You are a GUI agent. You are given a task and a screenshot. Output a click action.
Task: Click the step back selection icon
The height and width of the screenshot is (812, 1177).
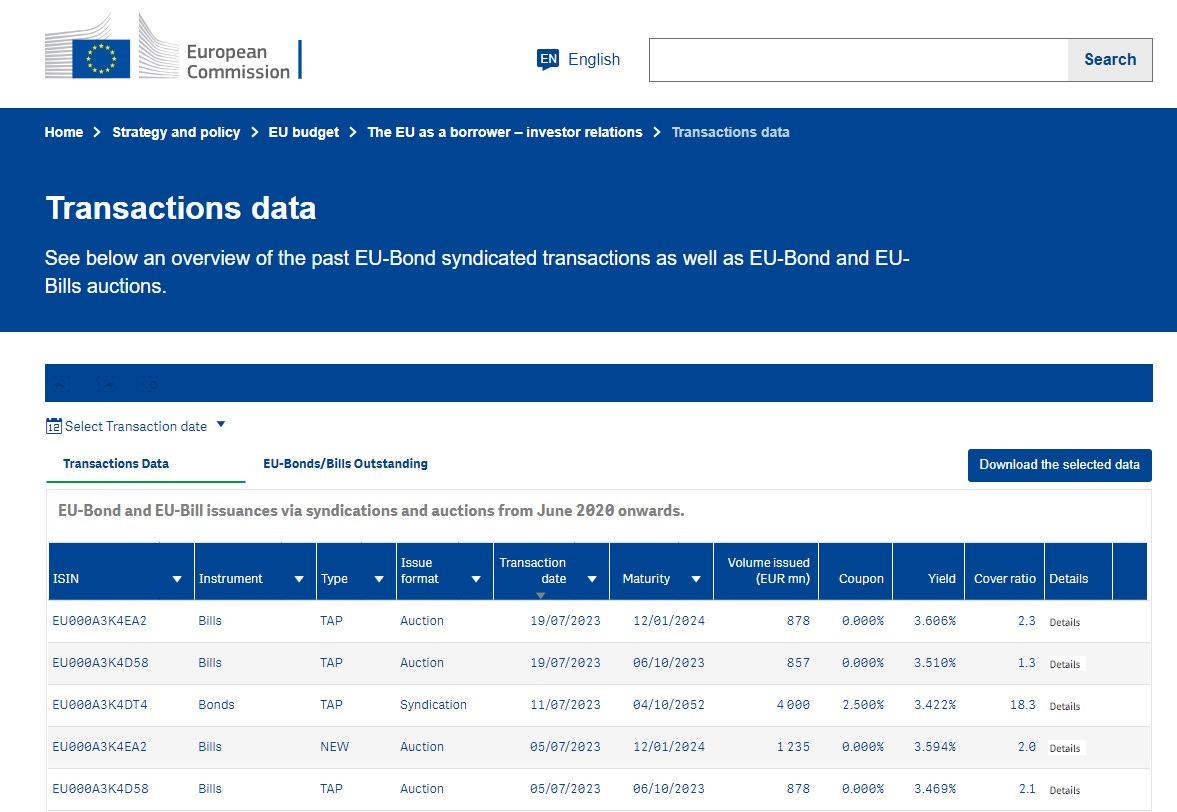61,384
